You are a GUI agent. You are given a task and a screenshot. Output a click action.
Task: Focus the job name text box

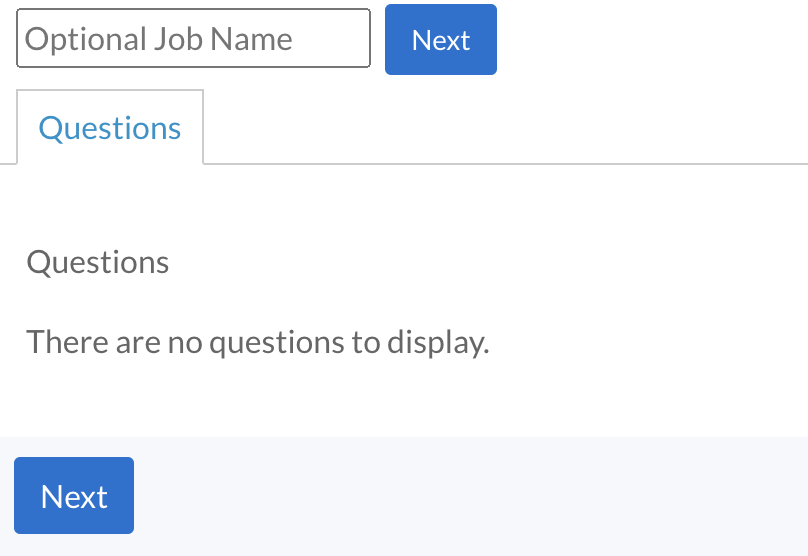click(193, 39)
